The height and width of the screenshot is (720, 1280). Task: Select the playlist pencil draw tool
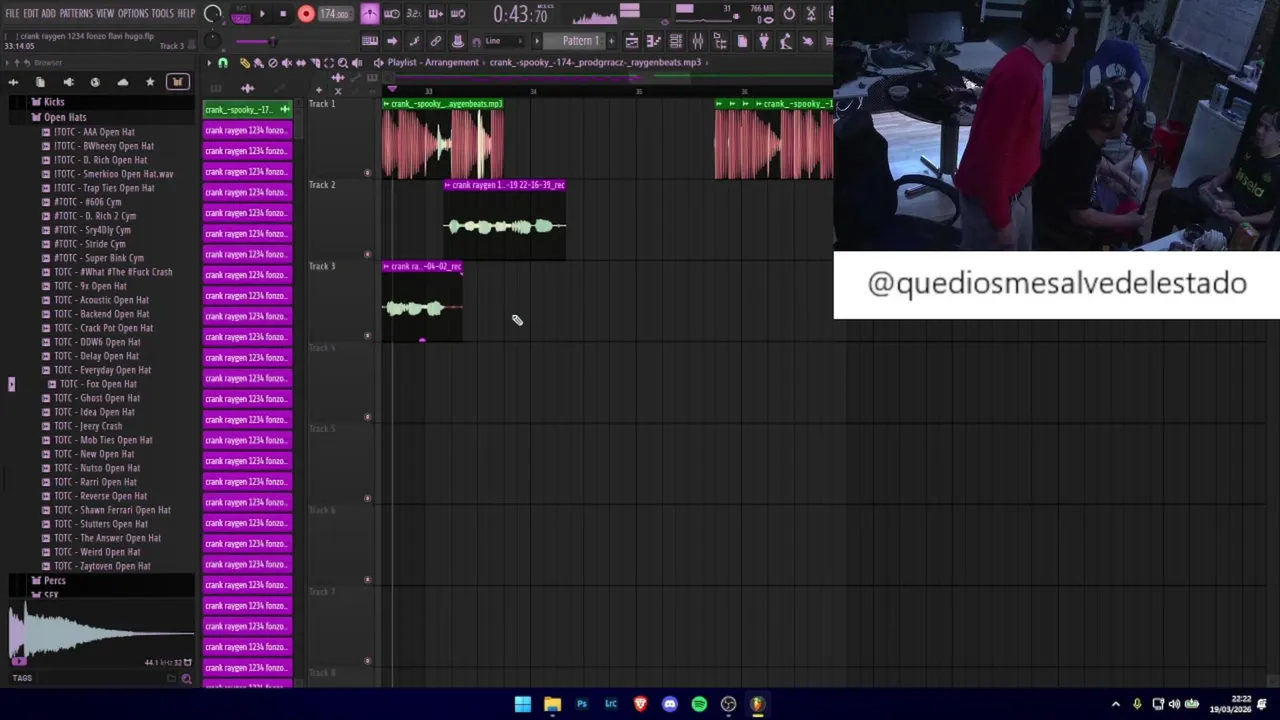245,63
